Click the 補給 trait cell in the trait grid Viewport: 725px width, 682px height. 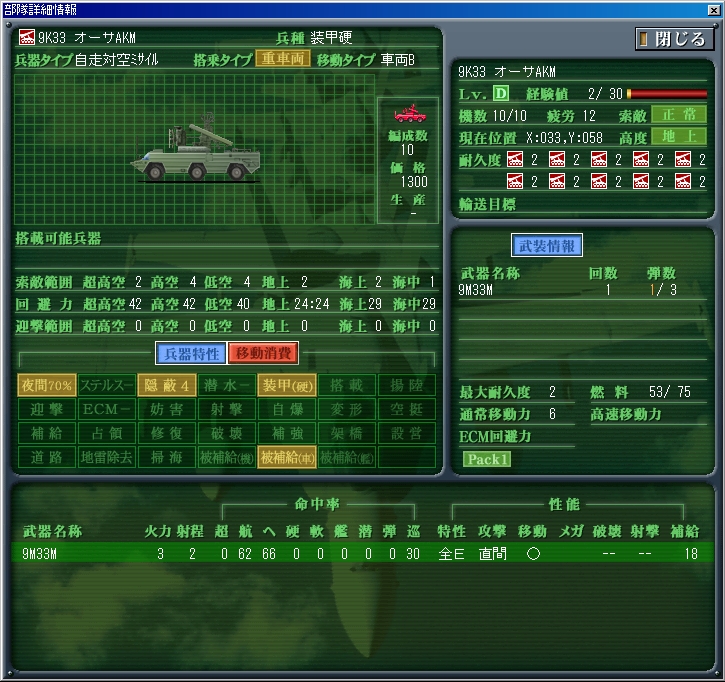47,433
